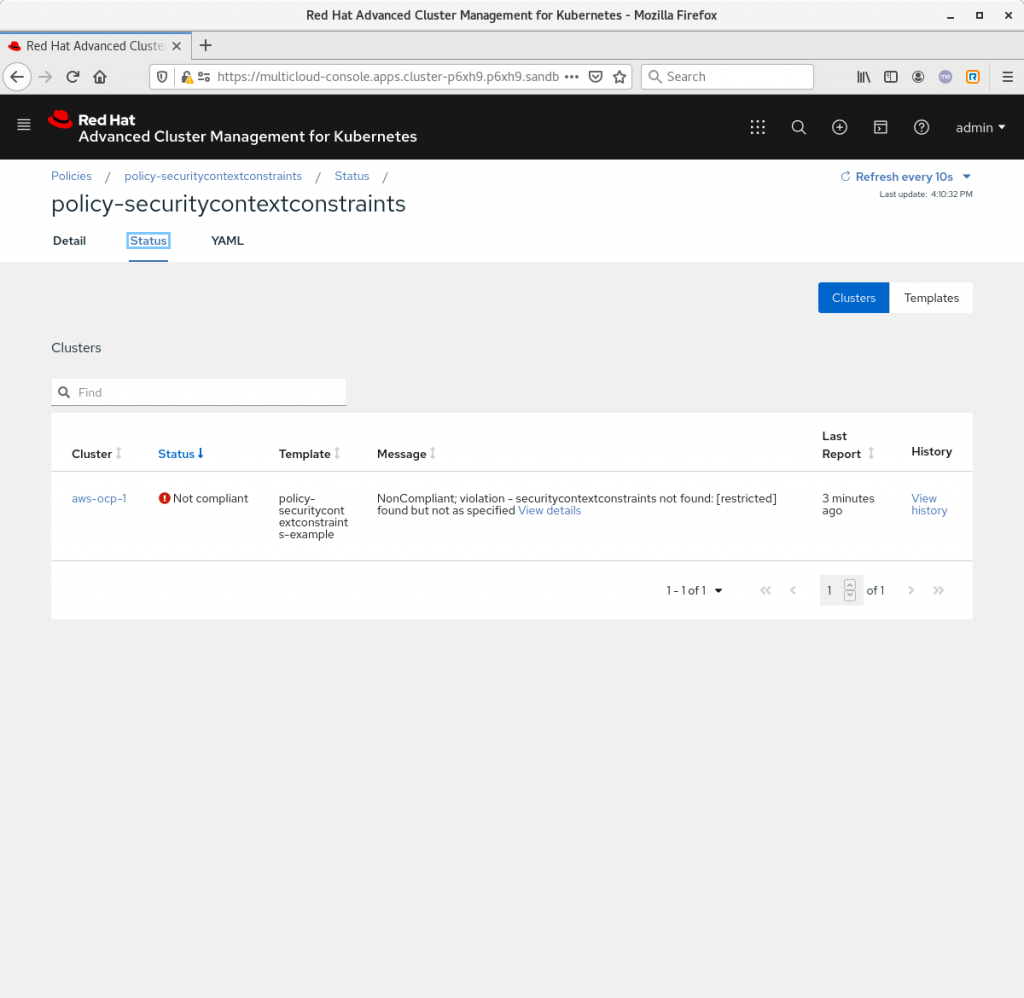Click browser forward arrow

point(45,77)
